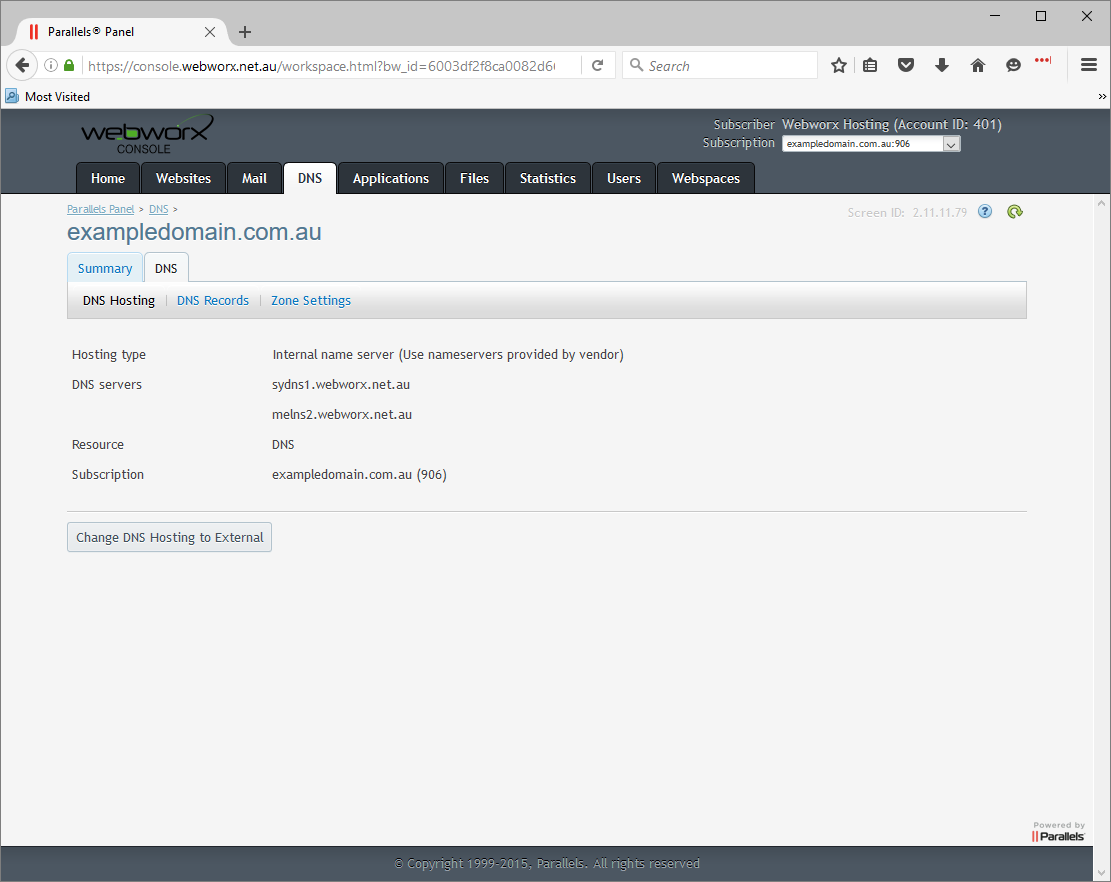Screen dimensions: 1111x882
Task: Open the Pocket save icon
Action: tap(905, 66)
